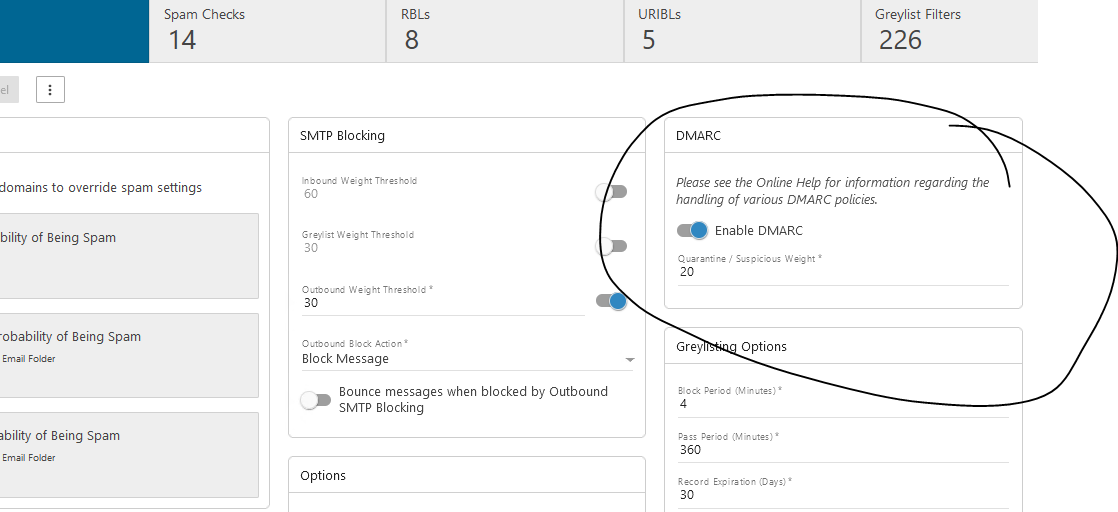Viewport: 1118px width, 512px height.
Task: Enable bounce messages for Outbound SMTP Blocking
Action: pos(316,400)
